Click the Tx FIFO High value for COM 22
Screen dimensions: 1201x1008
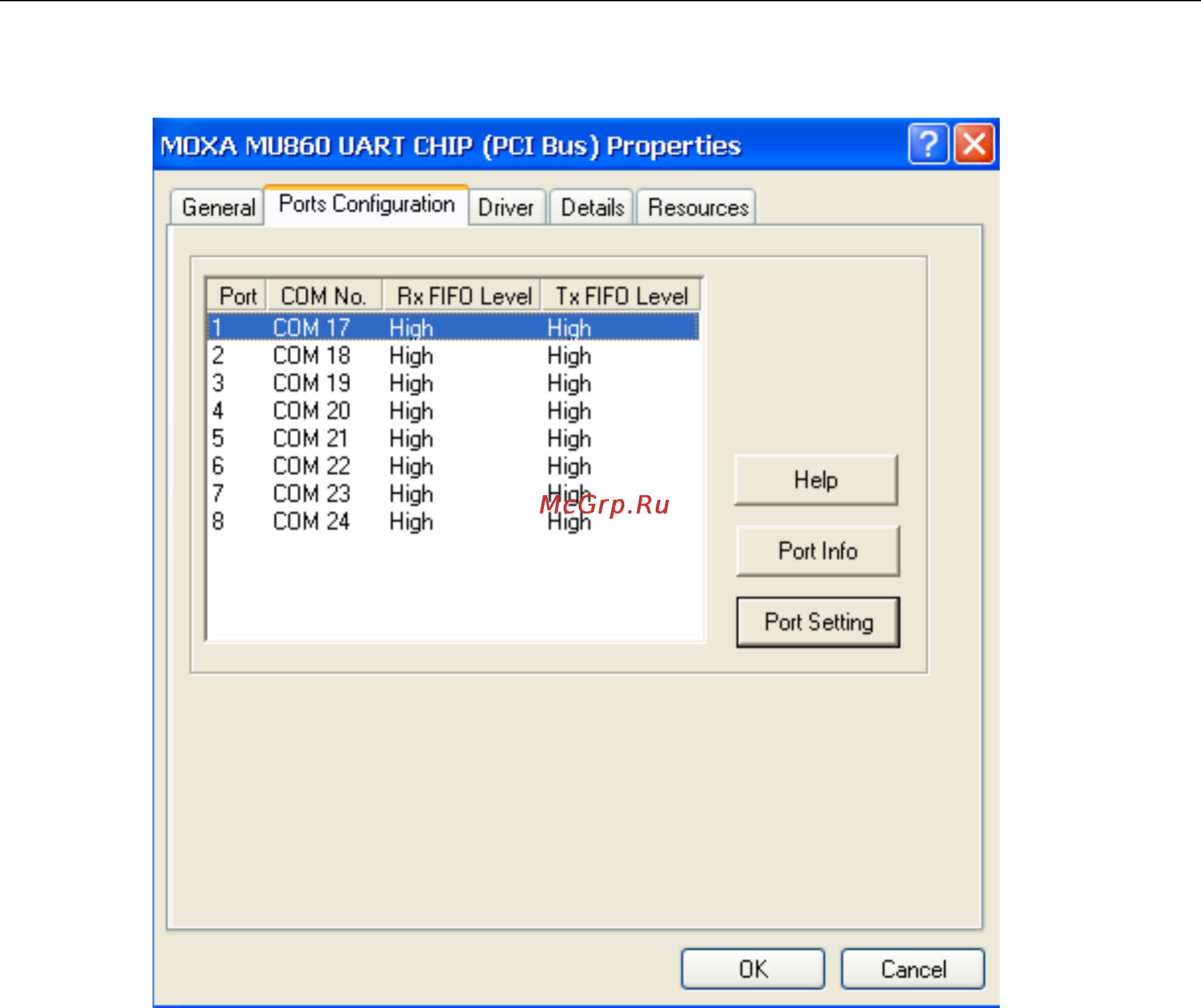point(570,467)
